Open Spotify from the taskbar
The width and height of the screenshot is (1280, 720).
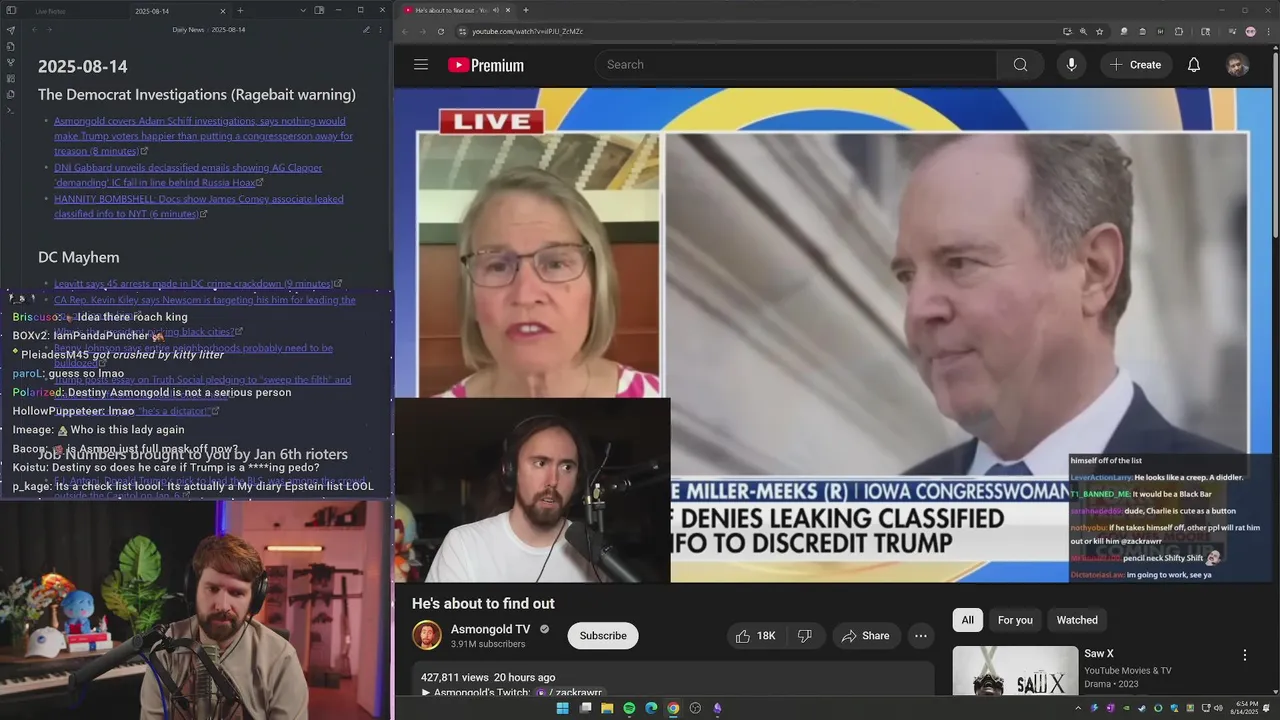pos(629,708)
